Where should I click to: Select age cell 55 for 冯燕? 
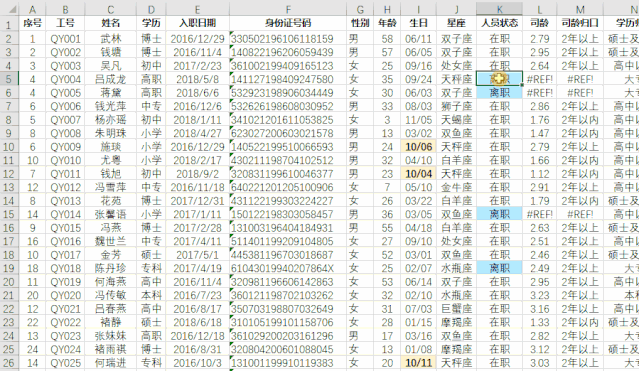(x=387, y=227)
